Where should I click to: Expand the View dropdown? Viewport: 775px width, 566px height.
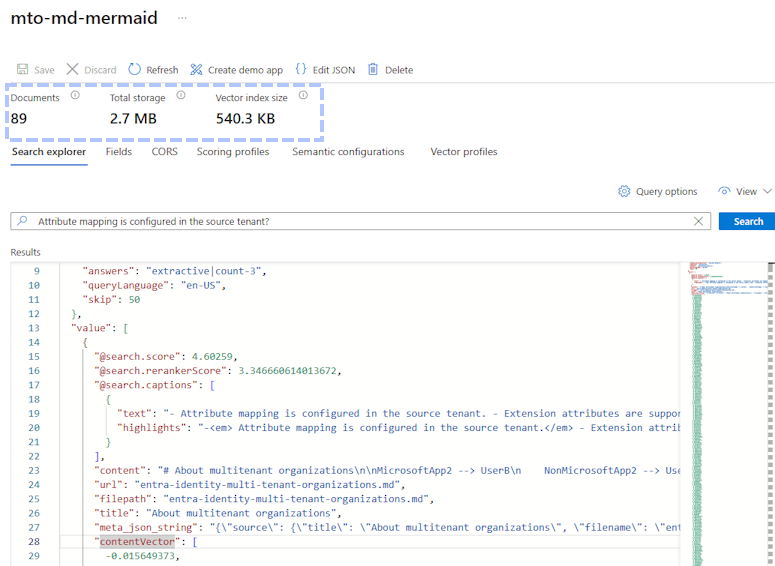745,191
